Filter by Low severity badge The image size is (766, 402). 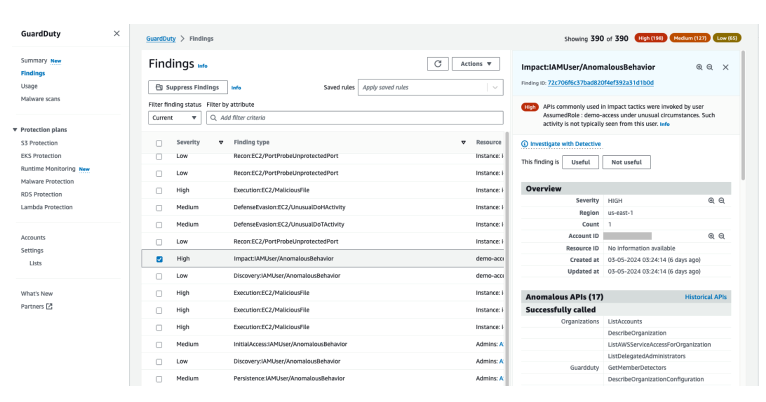tap(727, 38)
